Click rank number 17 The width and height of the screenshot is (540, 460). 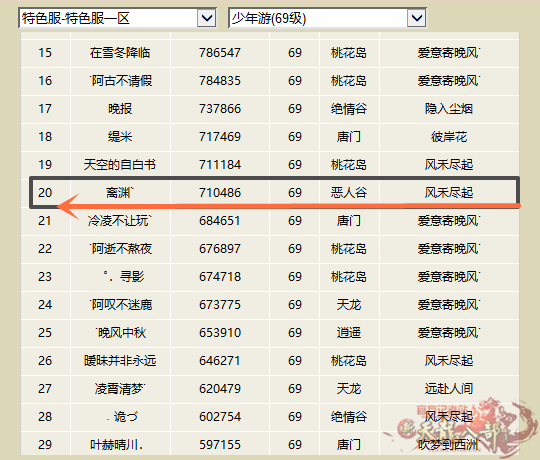click(45, 109)
